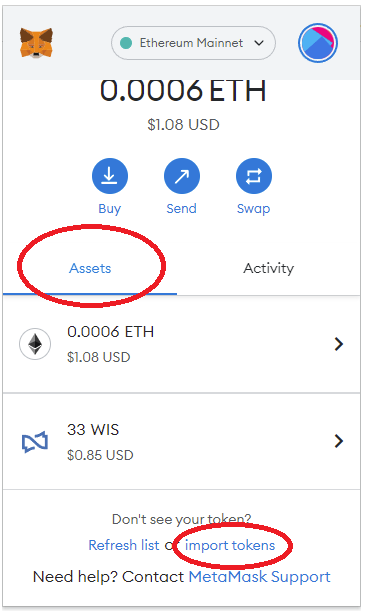Click the Swap arrows icon

click(254, 176)
